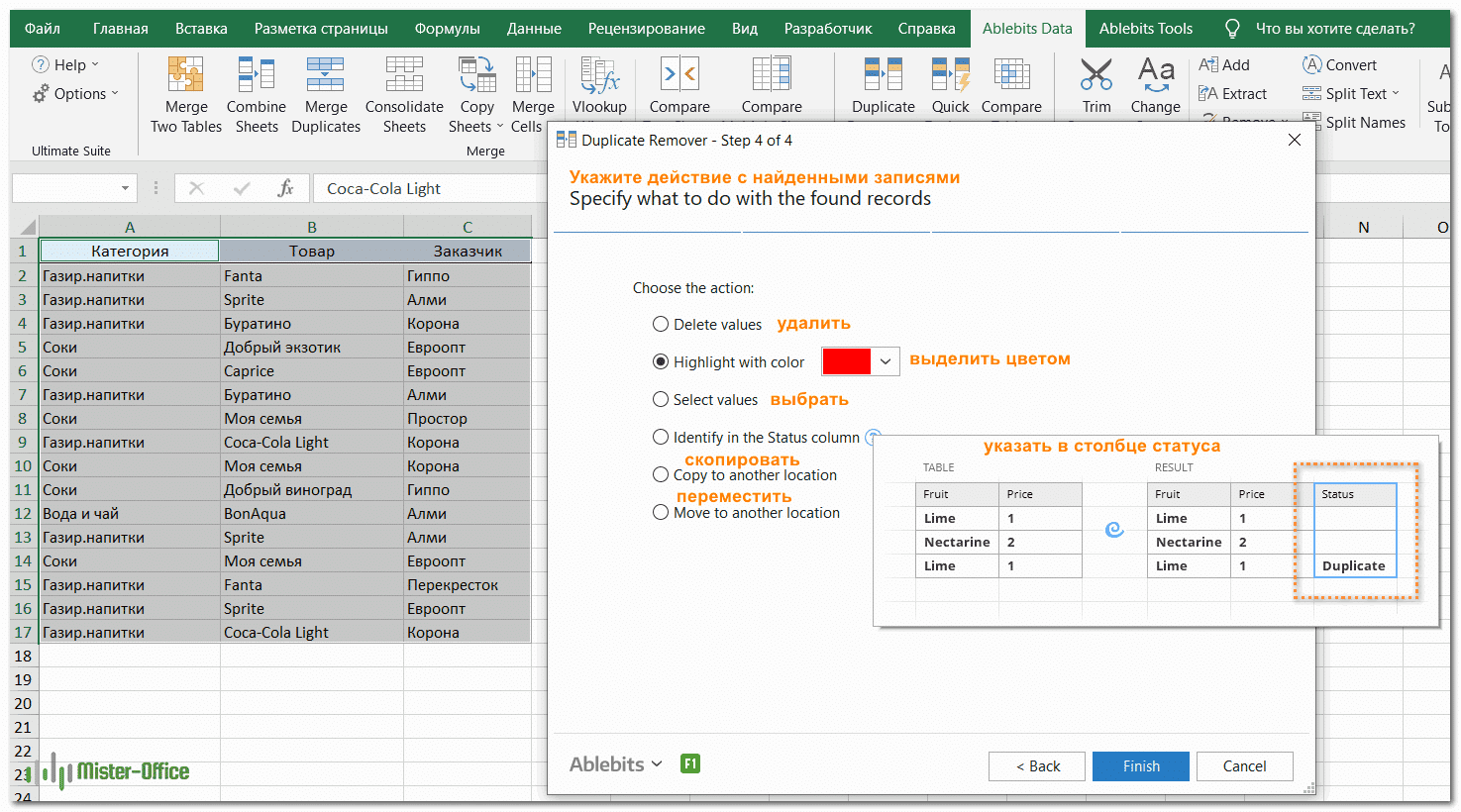Click the Finish button
Viewport: 1461px width, 812px height.
point(1140,766)
